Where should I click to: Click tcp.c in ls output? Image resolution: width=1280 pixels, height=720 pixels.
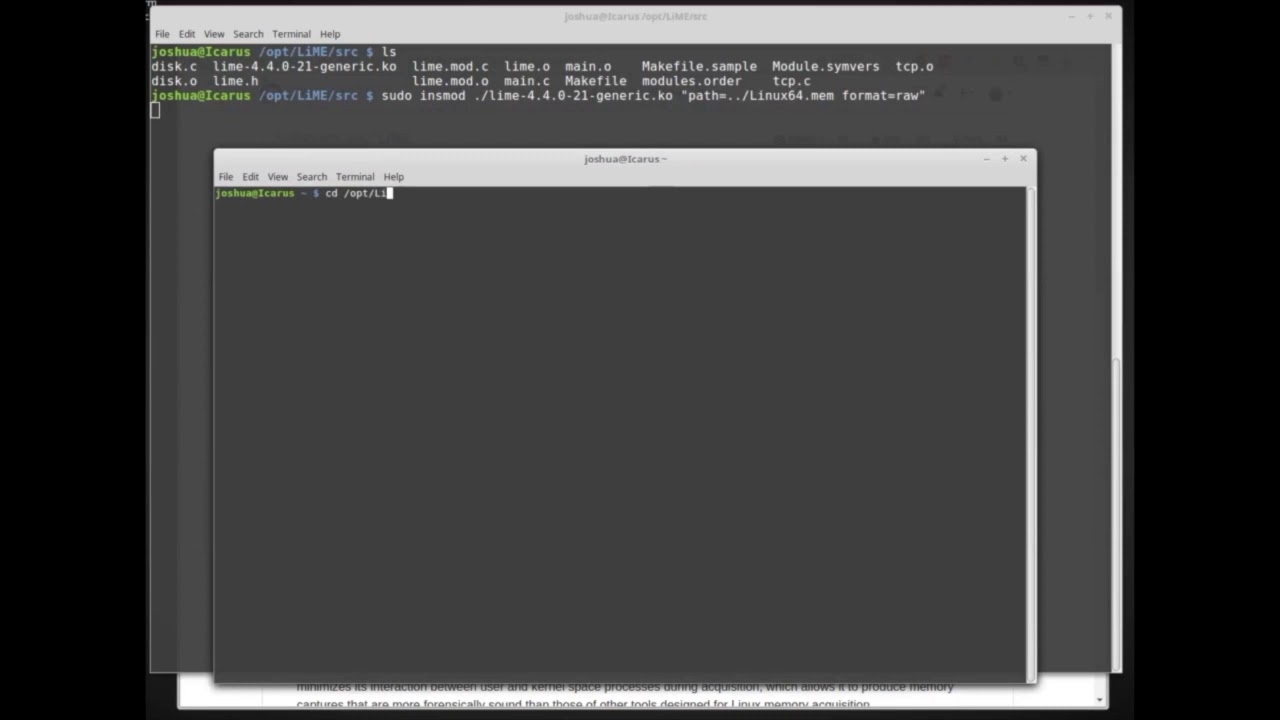tap(791, 81)
